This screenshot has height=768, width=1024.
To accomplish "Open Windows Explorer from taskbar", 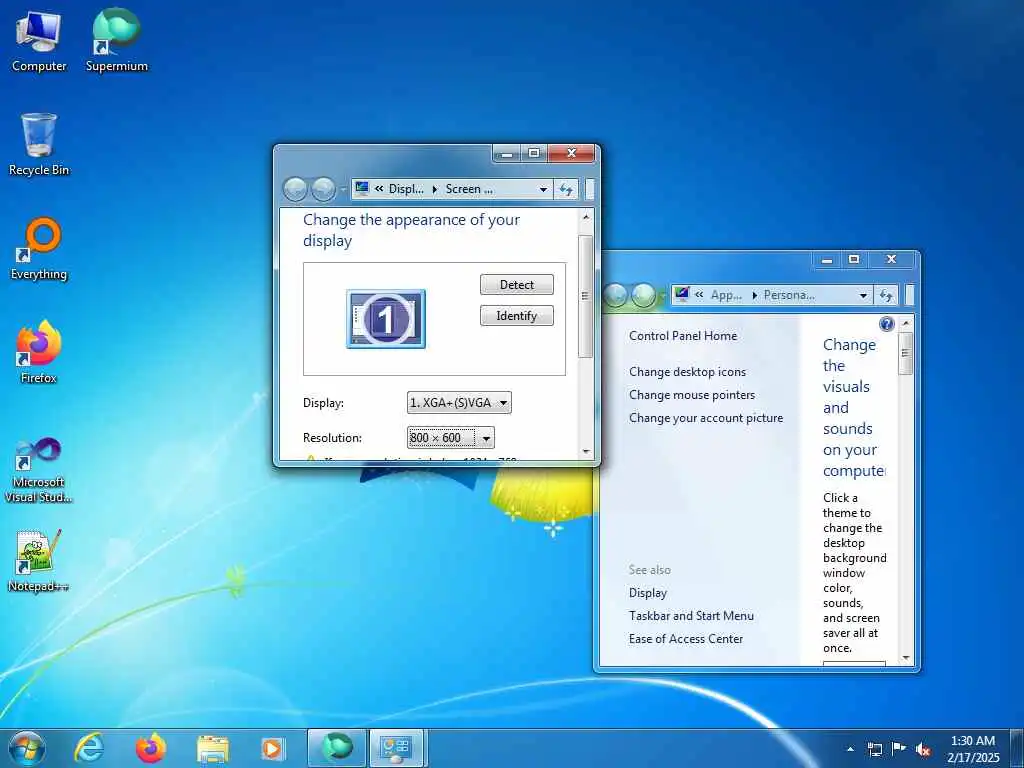I will click(x=213, y=749).
